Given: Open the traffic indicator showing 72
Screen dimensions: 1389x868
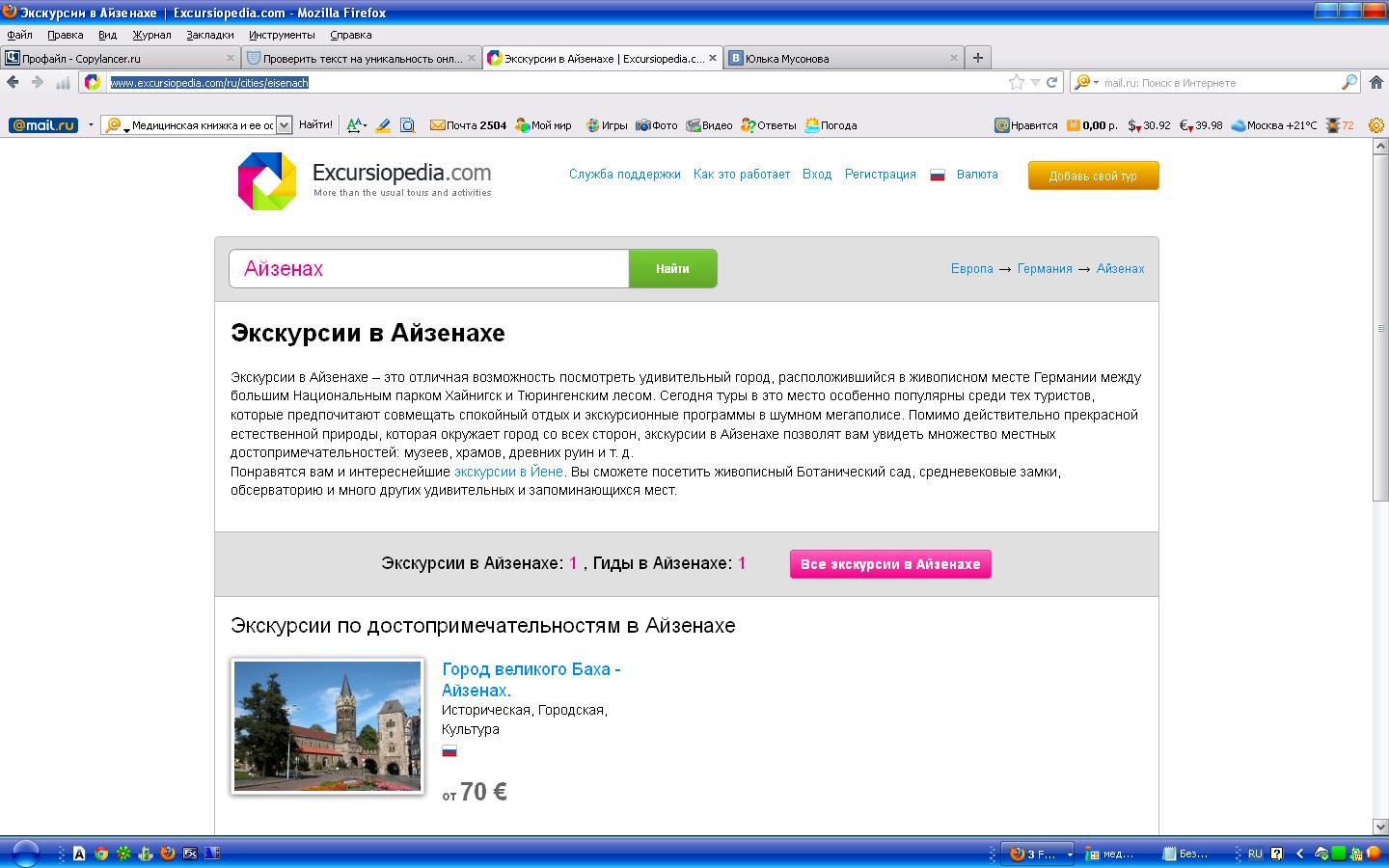Looking at the screenshot, I should coord(1340,125).
